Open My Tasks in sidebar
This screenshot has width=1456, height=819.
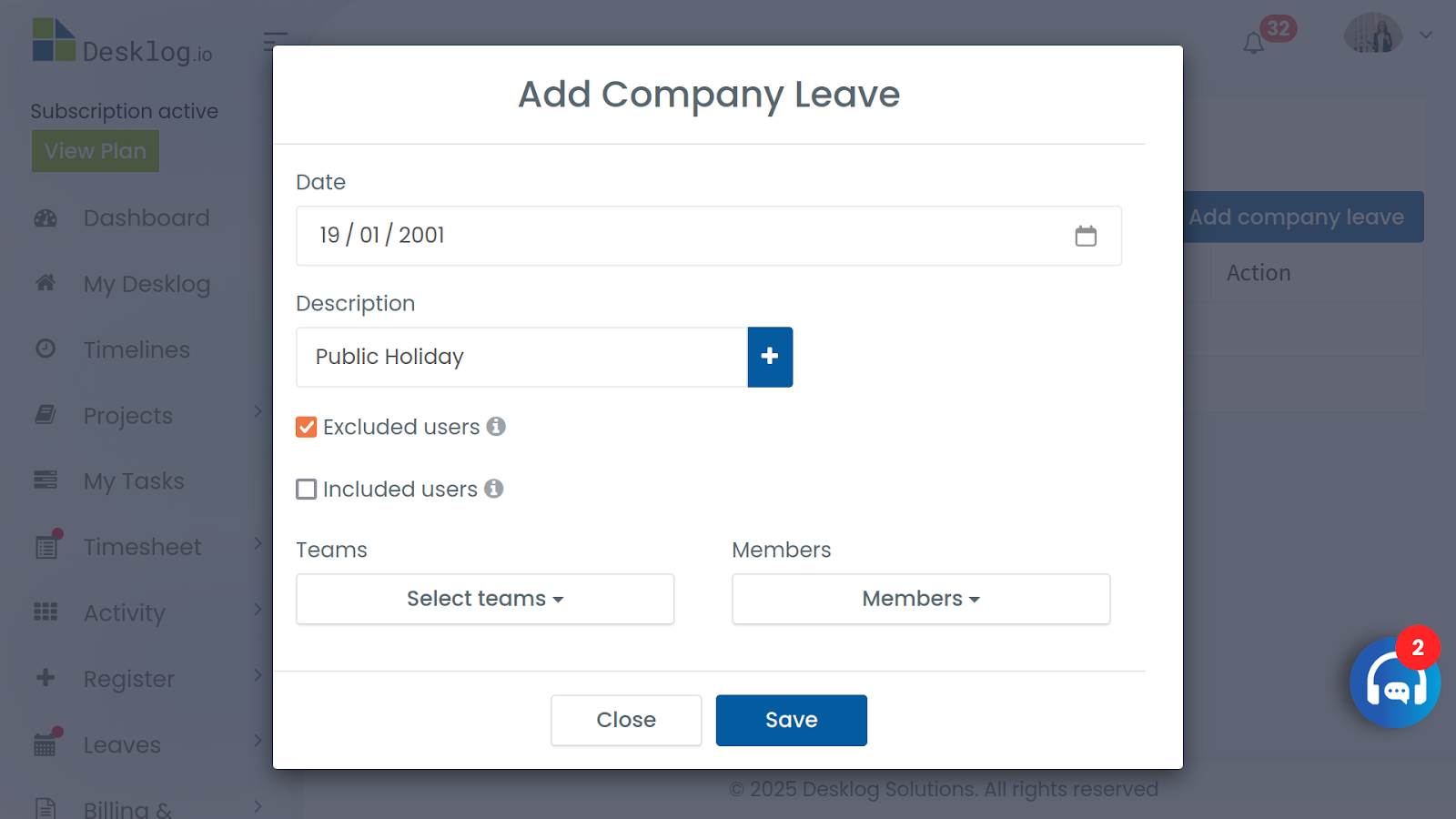[x=133, y=480]
